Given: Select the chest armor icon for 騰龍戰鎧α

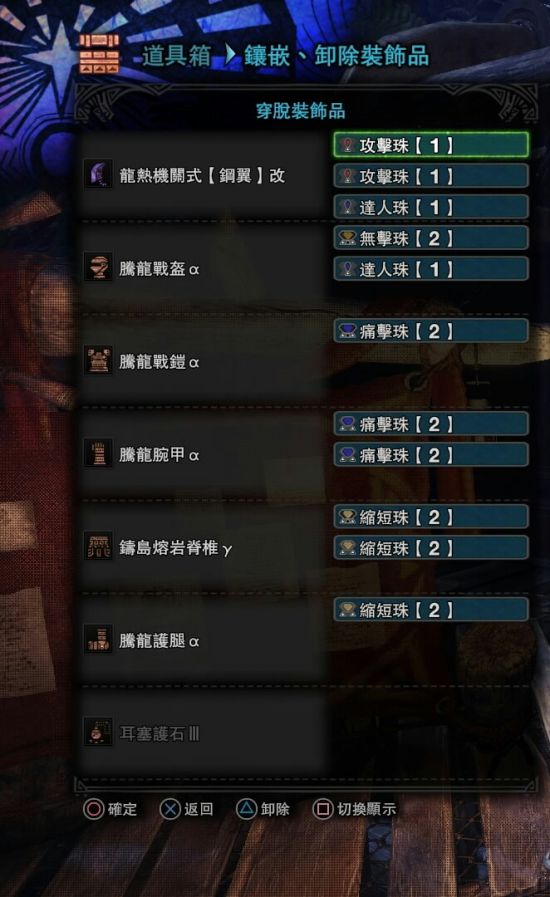Looking at the screenshot, I should [98, 360].
